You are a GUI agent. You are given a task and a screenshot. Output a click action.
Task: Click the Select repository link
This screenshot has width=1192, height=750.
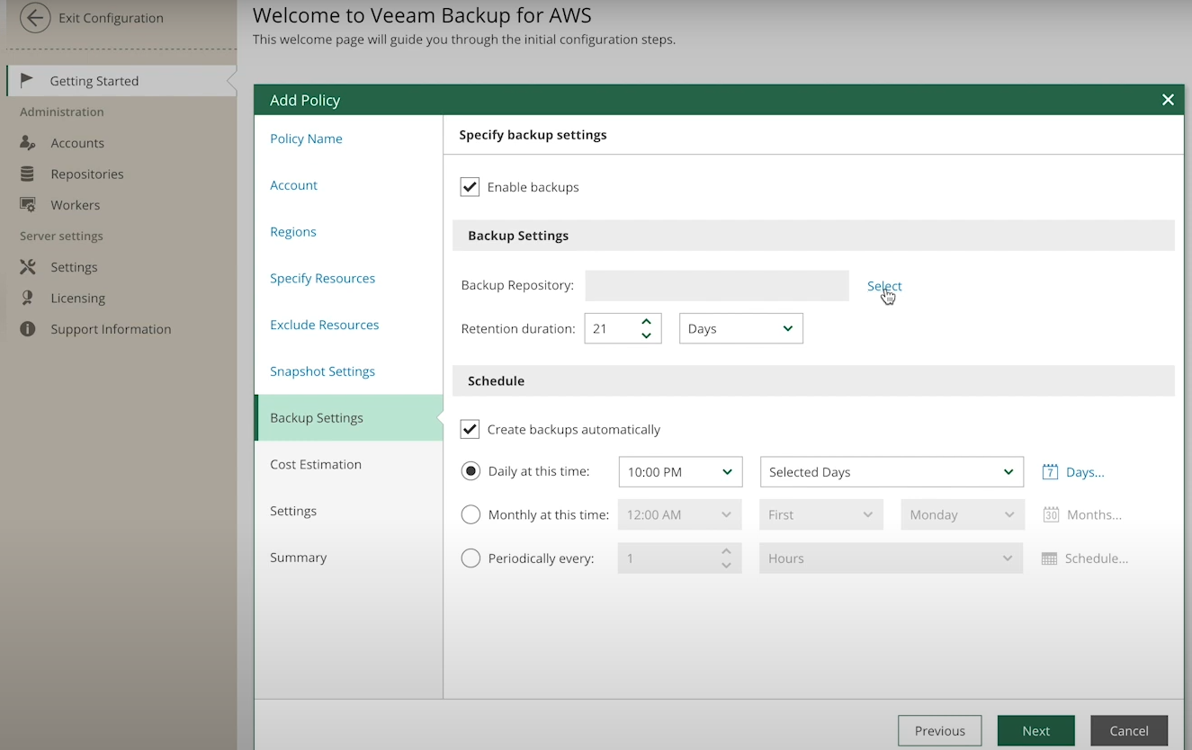click(x=884, y=286)
